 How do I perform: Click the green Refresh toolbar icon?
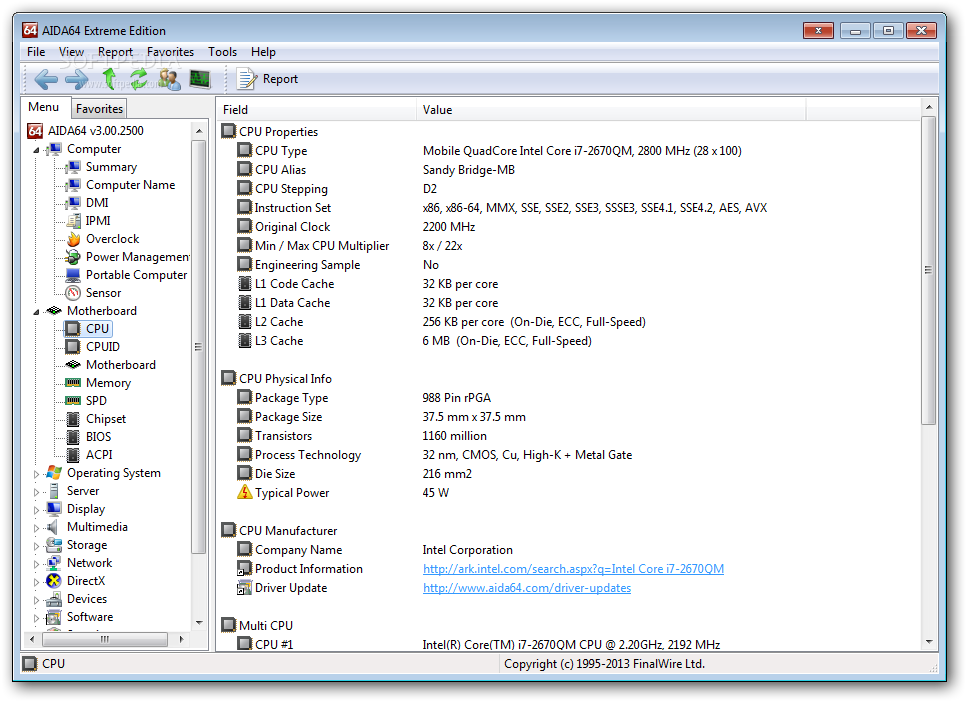pos(139,79)
